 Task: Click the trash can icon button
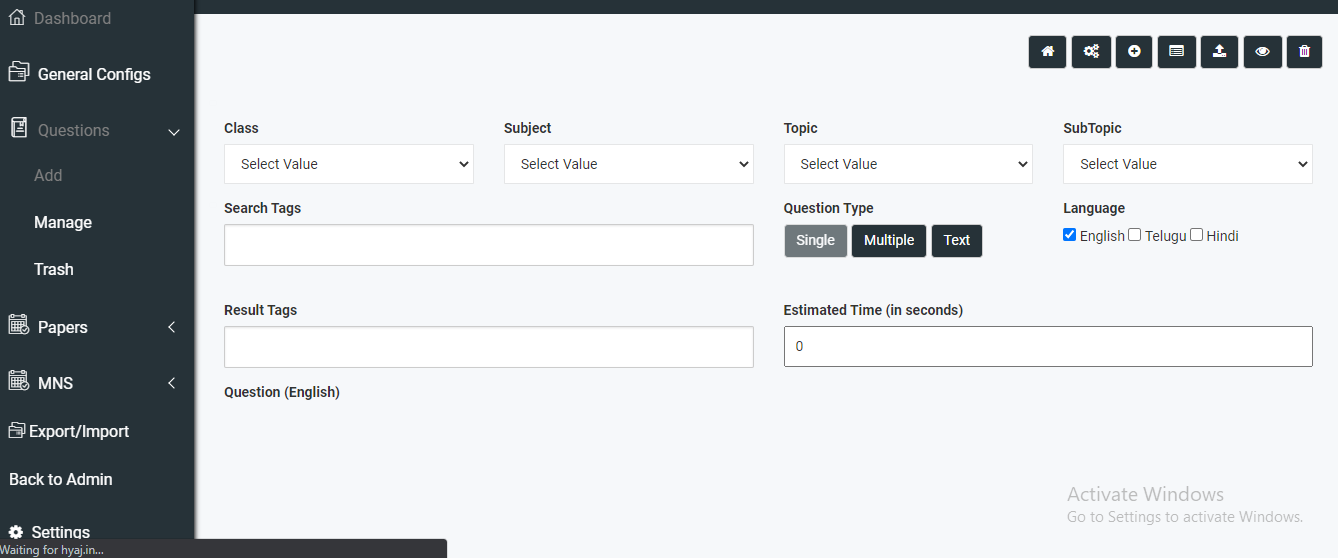[x=1304, y=52]
